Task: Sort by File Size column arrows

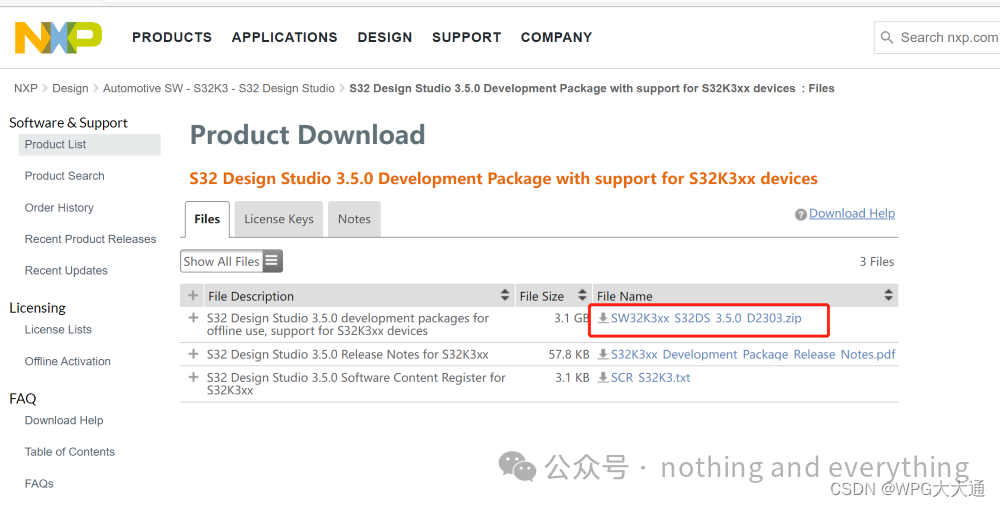Action: click(x=582, y=295)
